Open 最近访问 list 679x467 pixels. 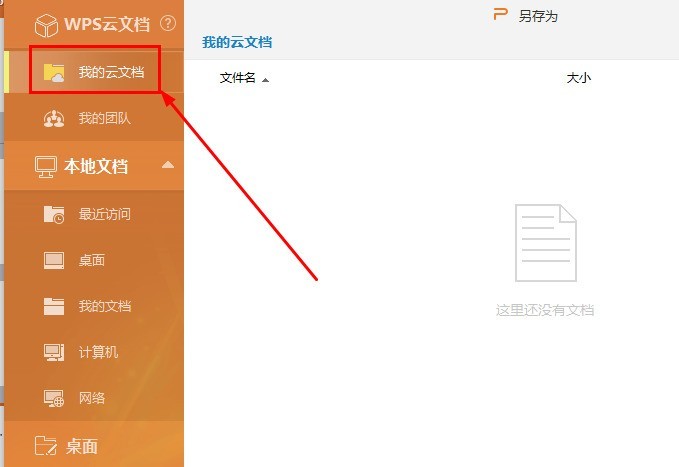(94, 214)
